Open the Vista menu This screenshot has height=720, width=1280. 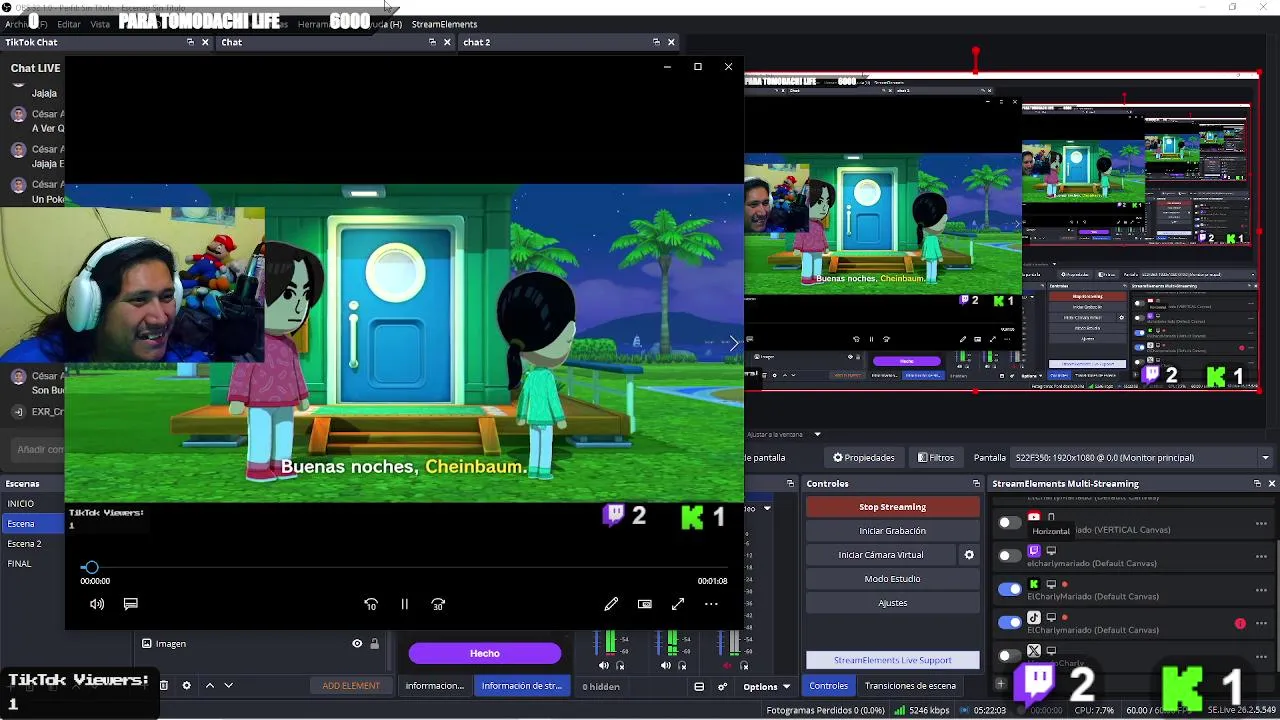(x=100, y=24)
